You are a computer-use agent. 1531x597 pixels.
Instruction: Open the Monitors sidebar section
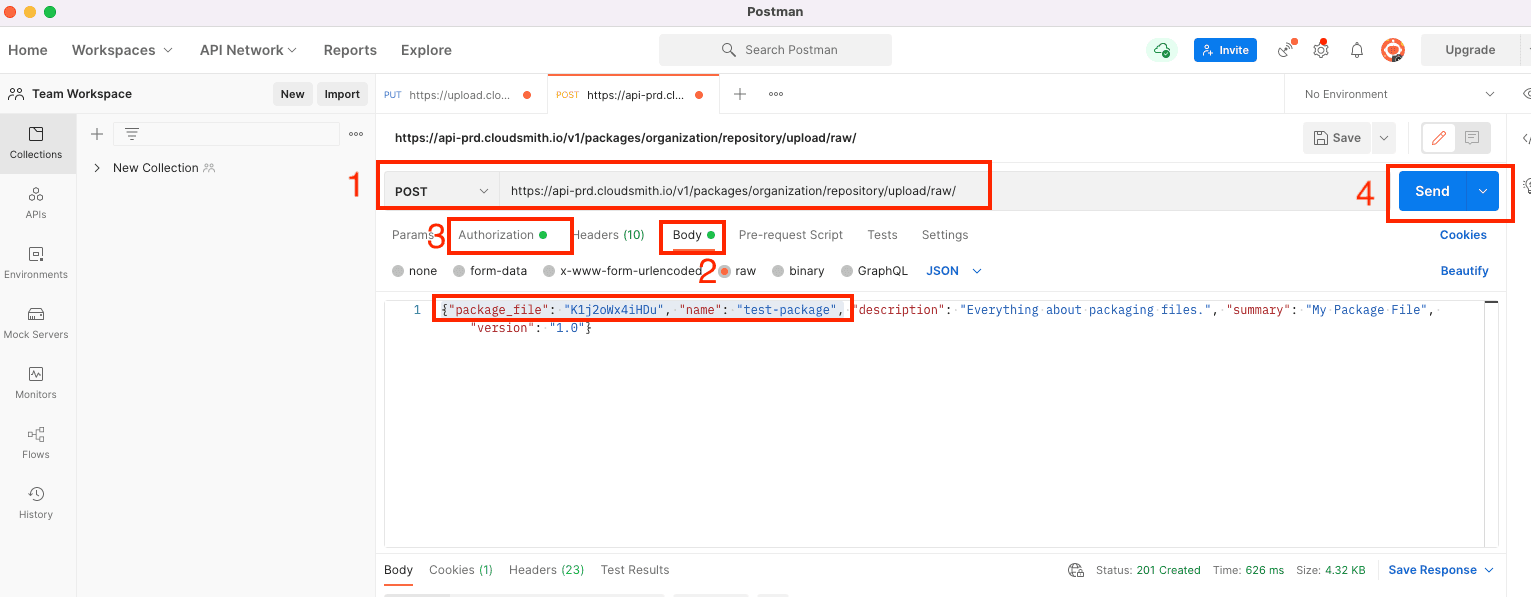(36, 383)
